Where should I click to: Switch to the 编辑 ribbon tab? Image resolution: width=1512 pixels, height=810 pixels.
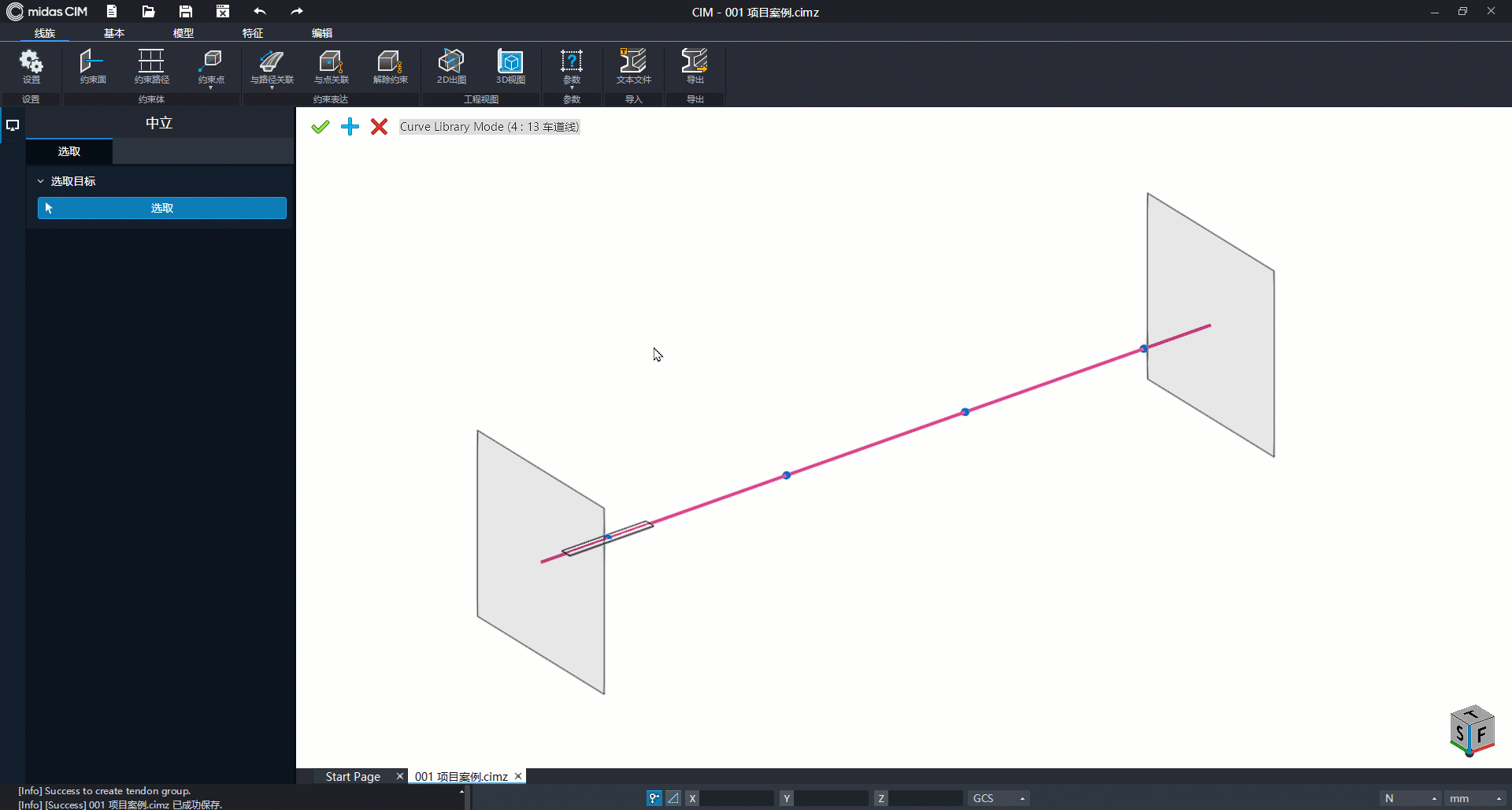[322, 33]
